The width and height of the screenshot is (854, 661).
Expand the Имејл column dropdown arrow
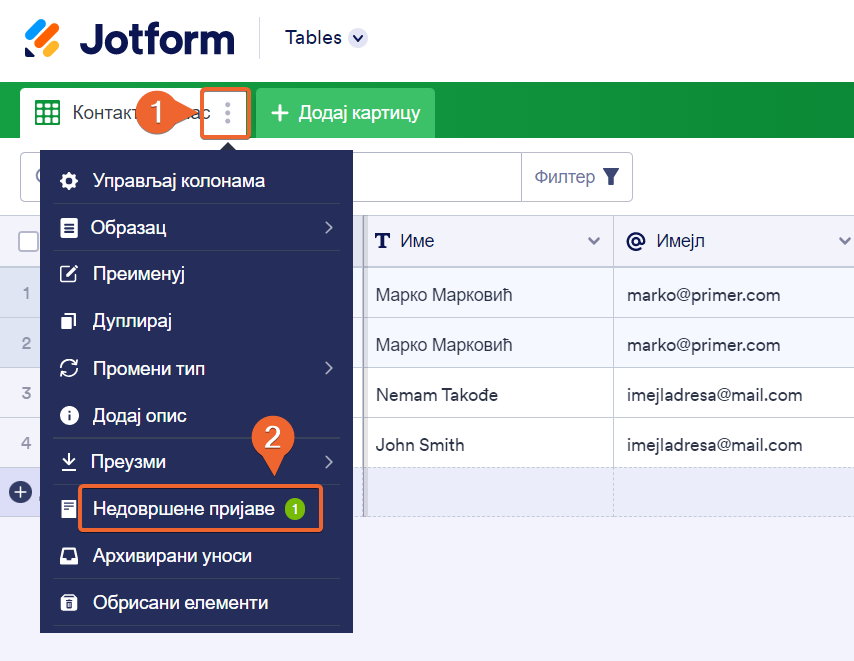[x=844, y=241]
